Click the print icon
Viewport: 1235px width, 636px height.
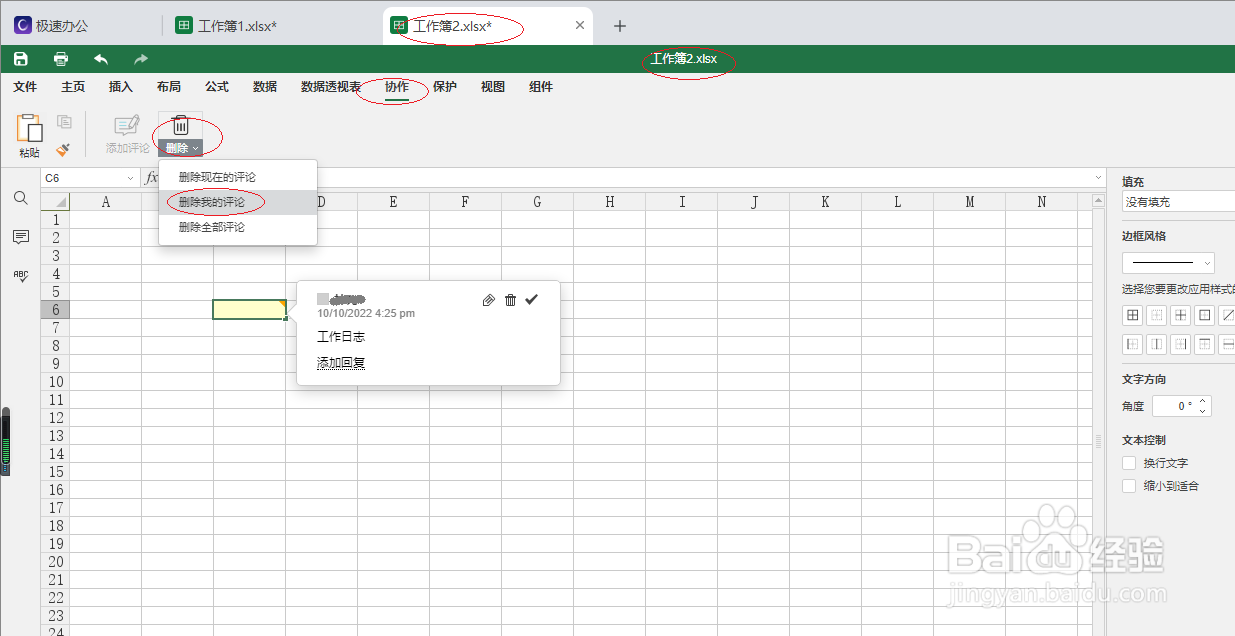click(59, 58)
